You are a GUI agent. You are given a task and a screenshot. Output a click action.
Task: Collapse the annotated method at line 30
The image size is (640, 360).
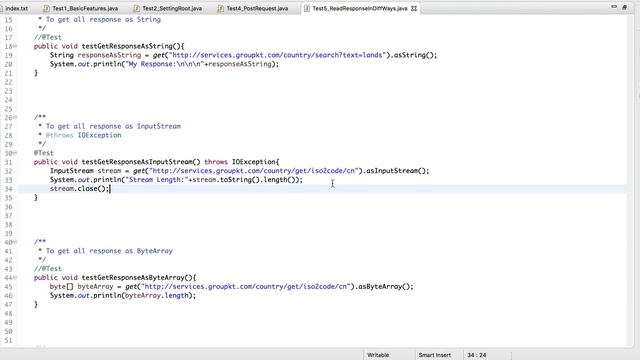[x=15, y=153]
